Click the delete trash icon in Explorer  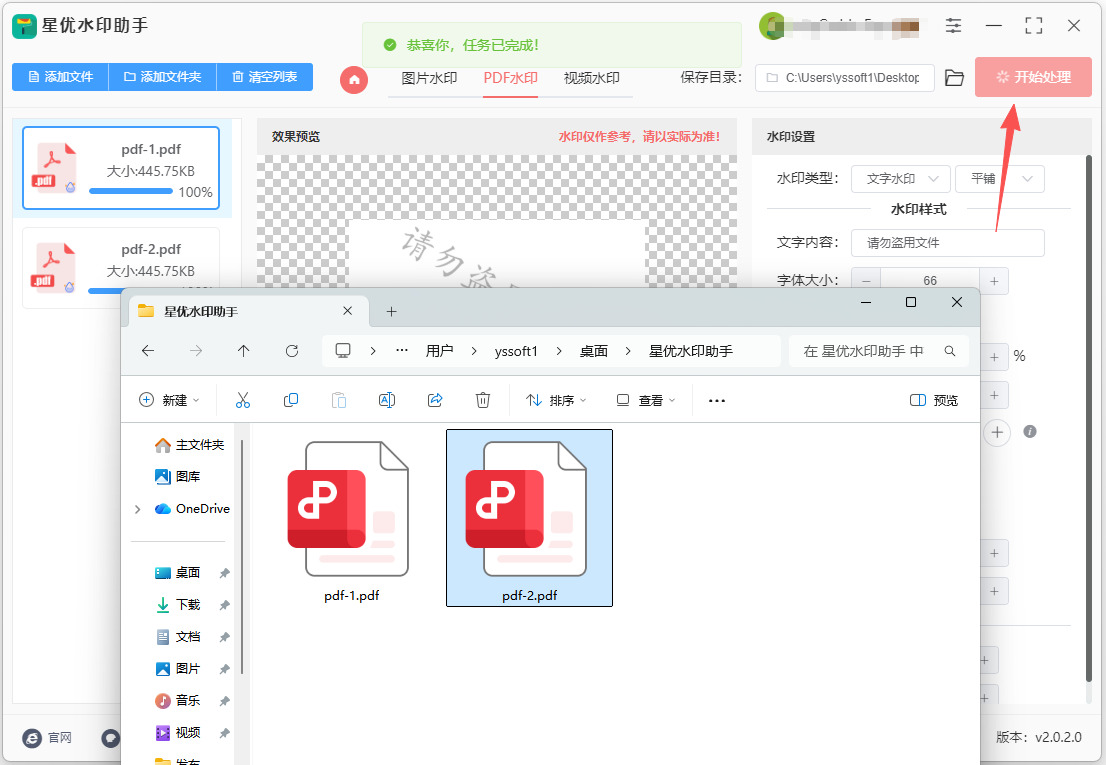482,400
